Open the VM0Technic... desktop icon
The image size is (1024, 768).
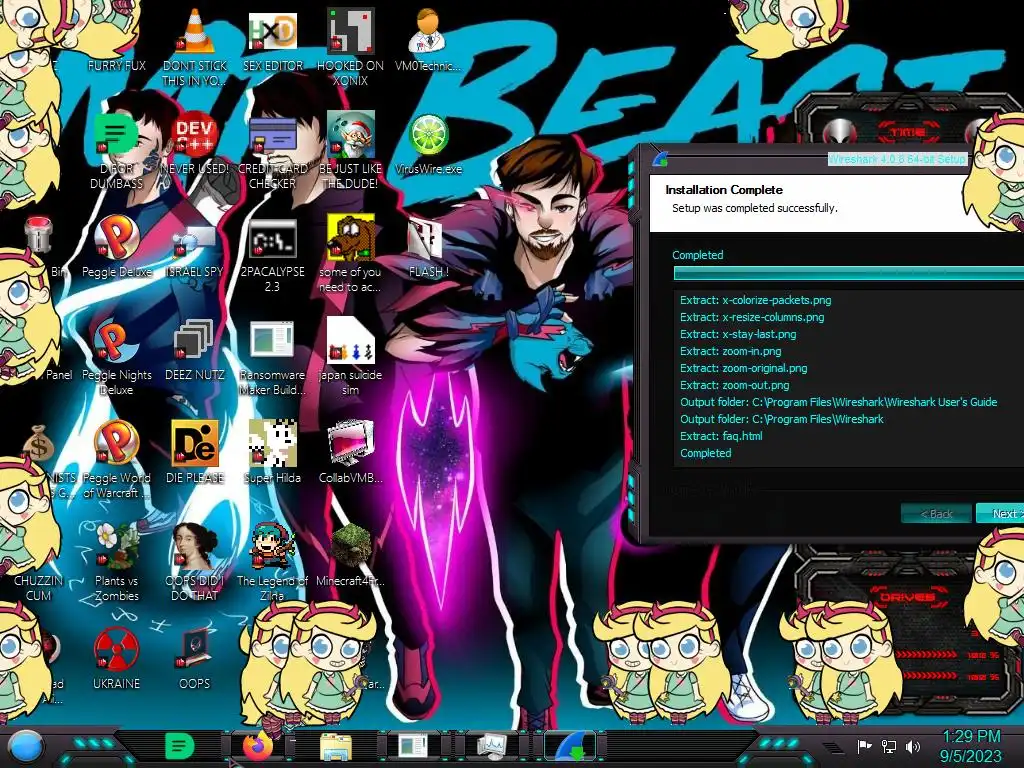click(x=427, y=31)
